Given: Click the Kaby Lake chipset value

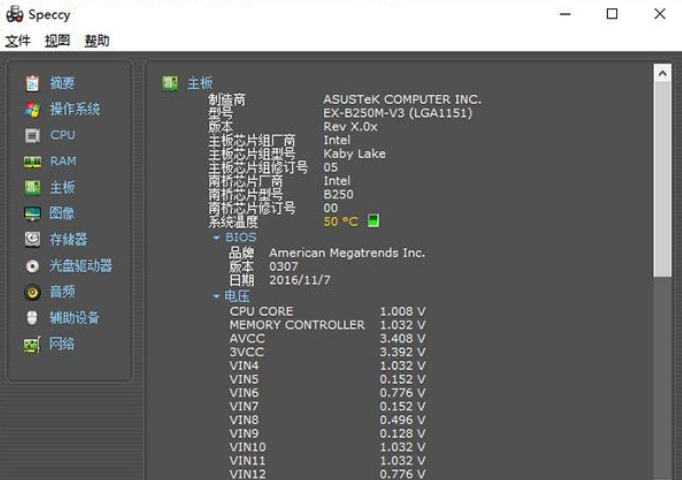Looking at the screenshot, I should tap(354, 154).
